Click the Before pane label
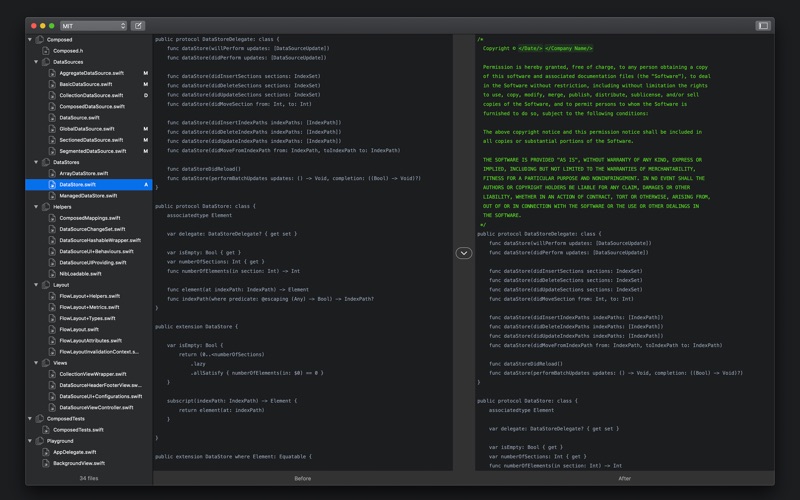 pyautogui.click(x=303, y=479)
